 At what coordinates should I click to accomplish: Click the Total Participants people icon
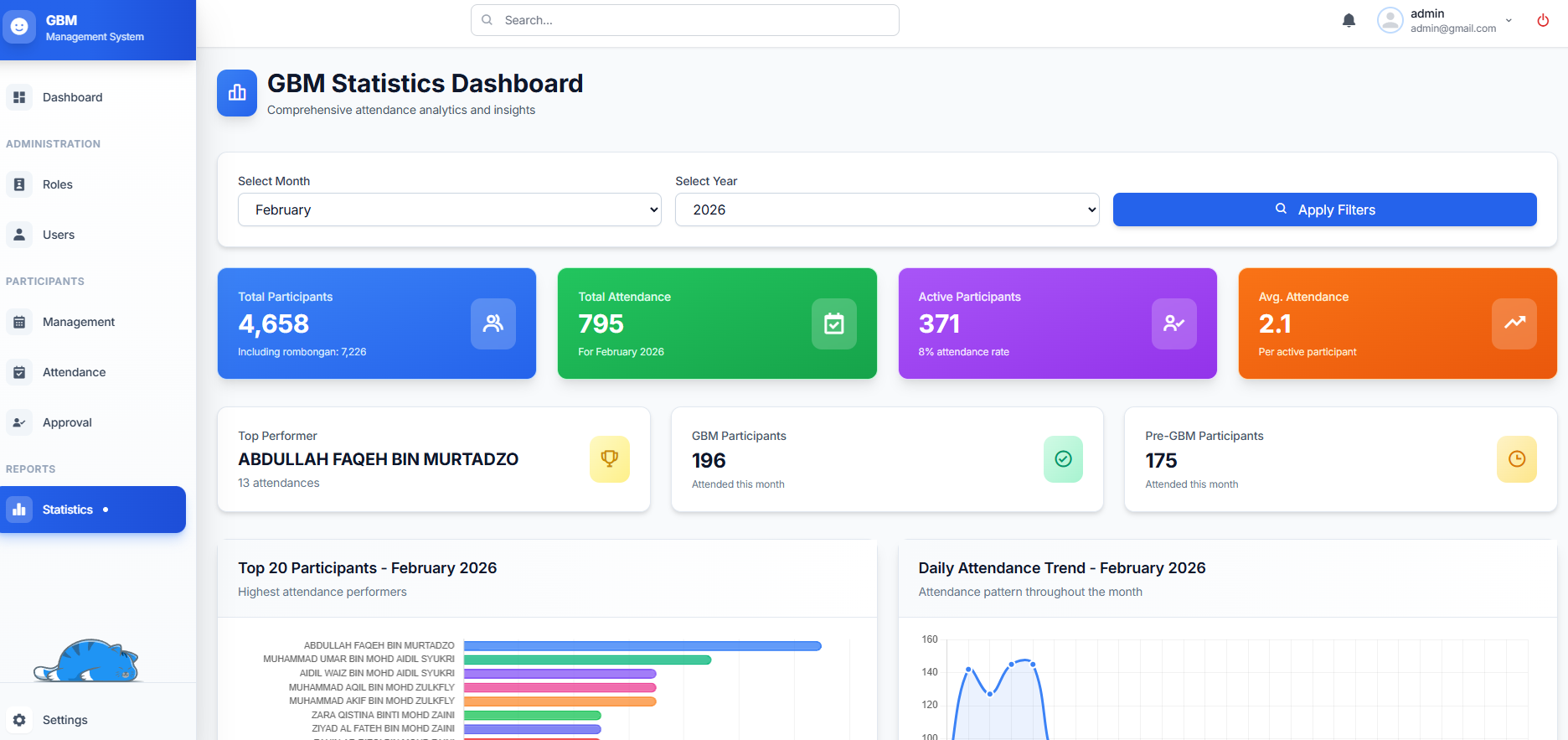(x=493, y=323)
